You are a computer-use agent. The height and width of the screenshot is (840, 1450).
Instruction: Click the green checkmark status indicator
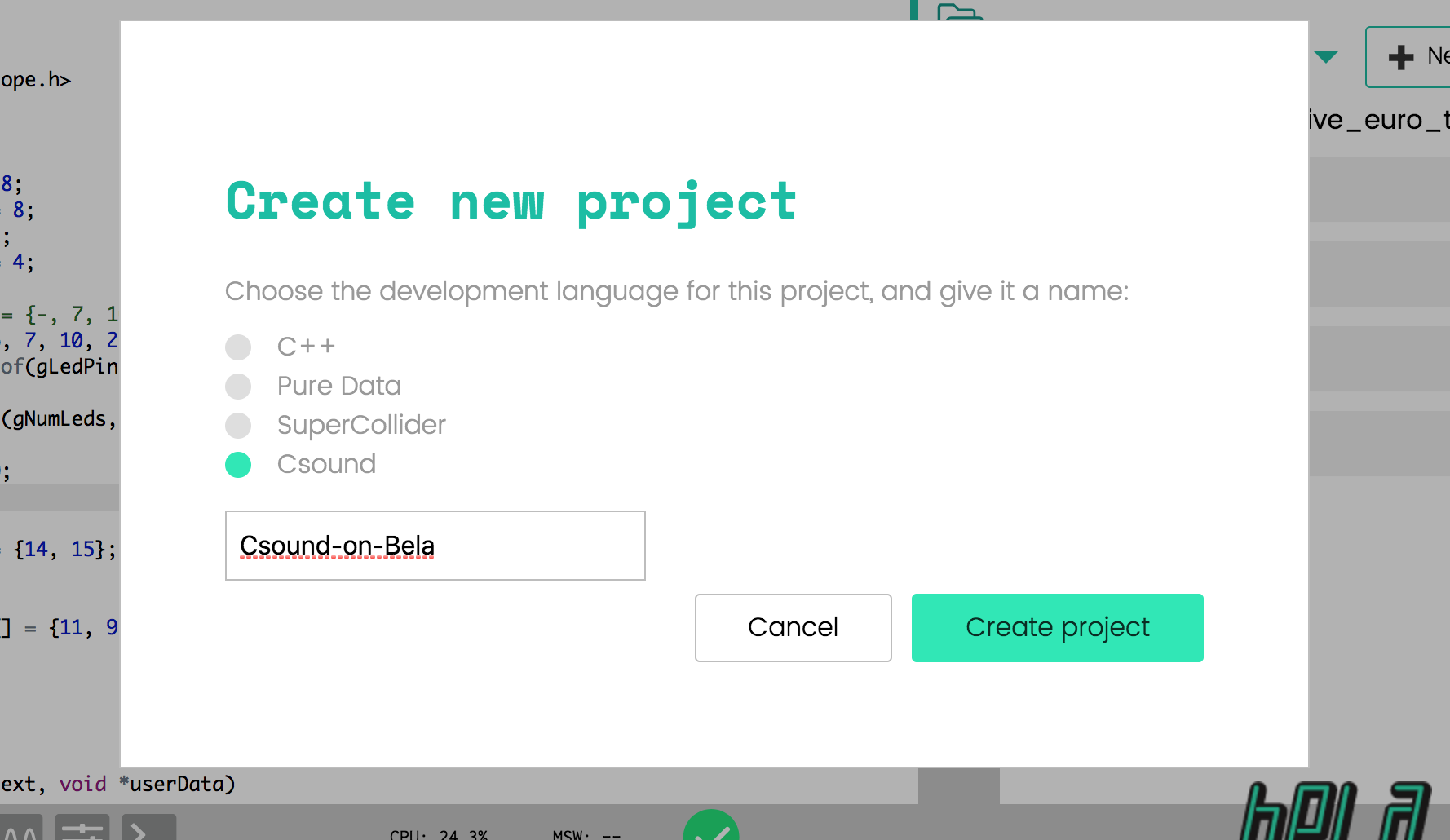pyautogui.click(x=711, y=826)
